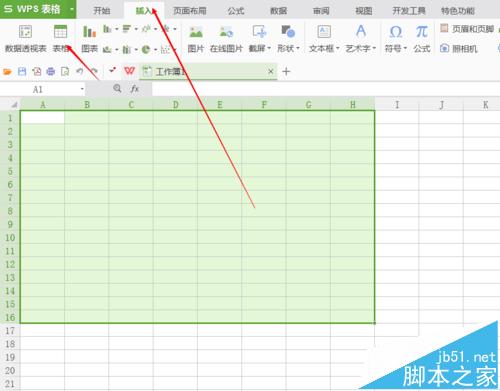500x391 pixels.
Task: Click the redo arrow icon
Action: click(94, 71)
